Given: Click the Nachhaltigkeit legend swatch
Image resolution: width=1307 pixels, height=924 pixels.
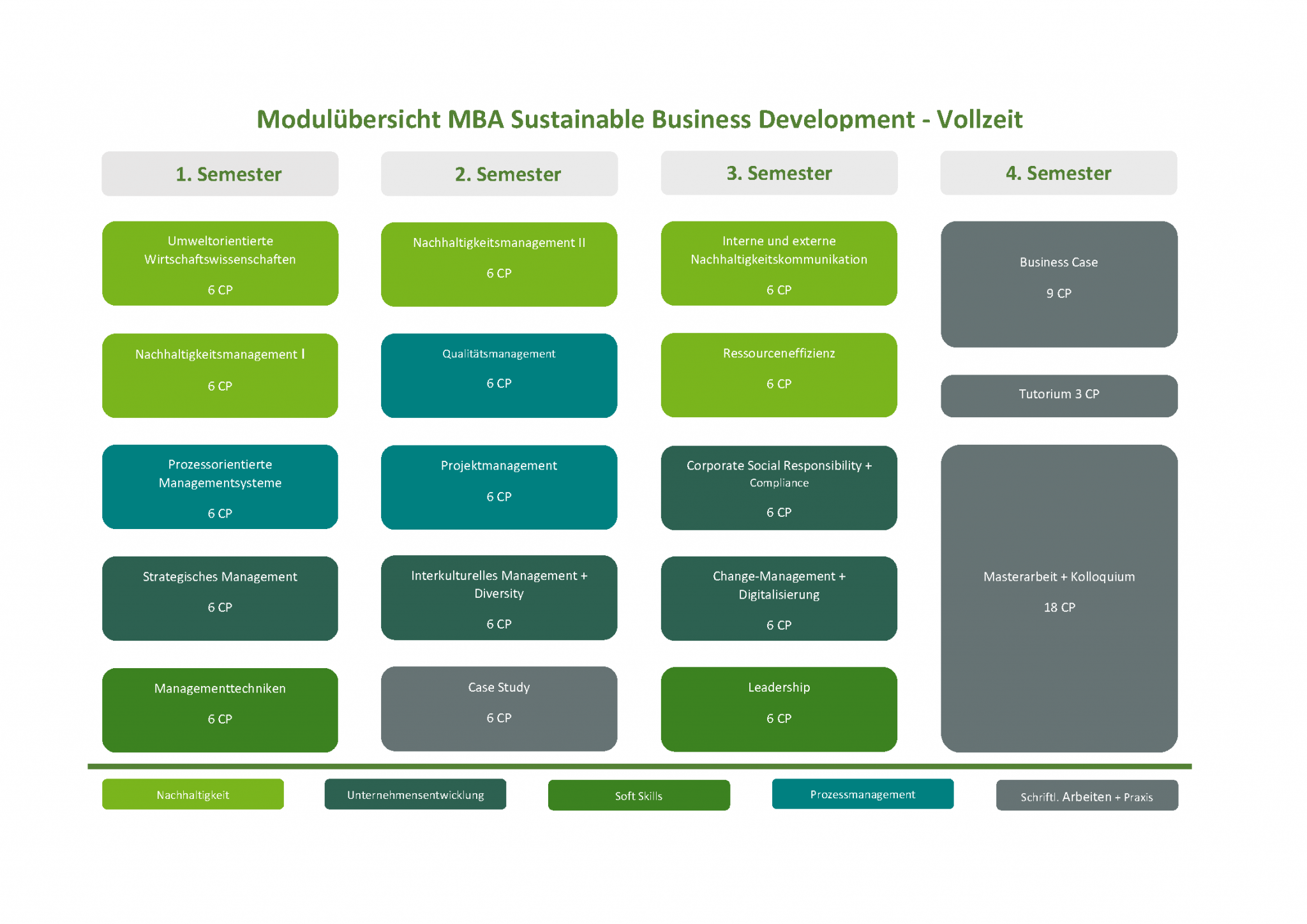Looking at the screenshot, I should coord(193,794).
